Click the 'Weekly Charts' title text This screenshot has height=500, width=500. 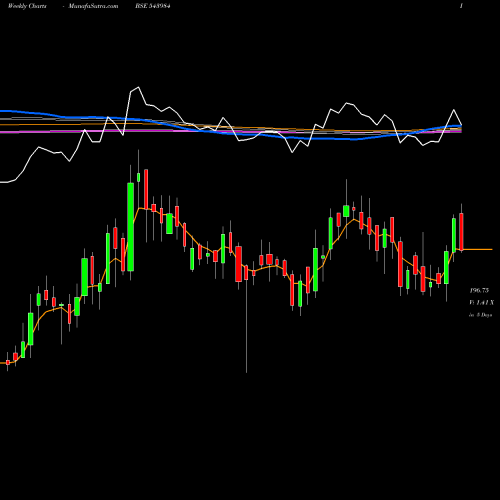(27, 6)
